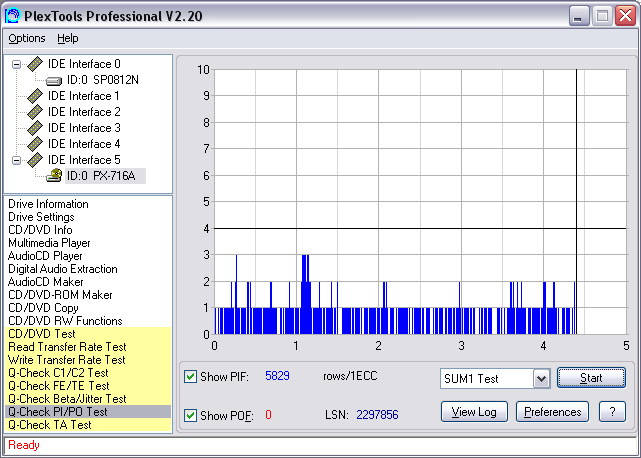Screen dimensions: 641x458
Task: Select Q-Check Beta/Jitter Test
Action: tap(88, 399)
